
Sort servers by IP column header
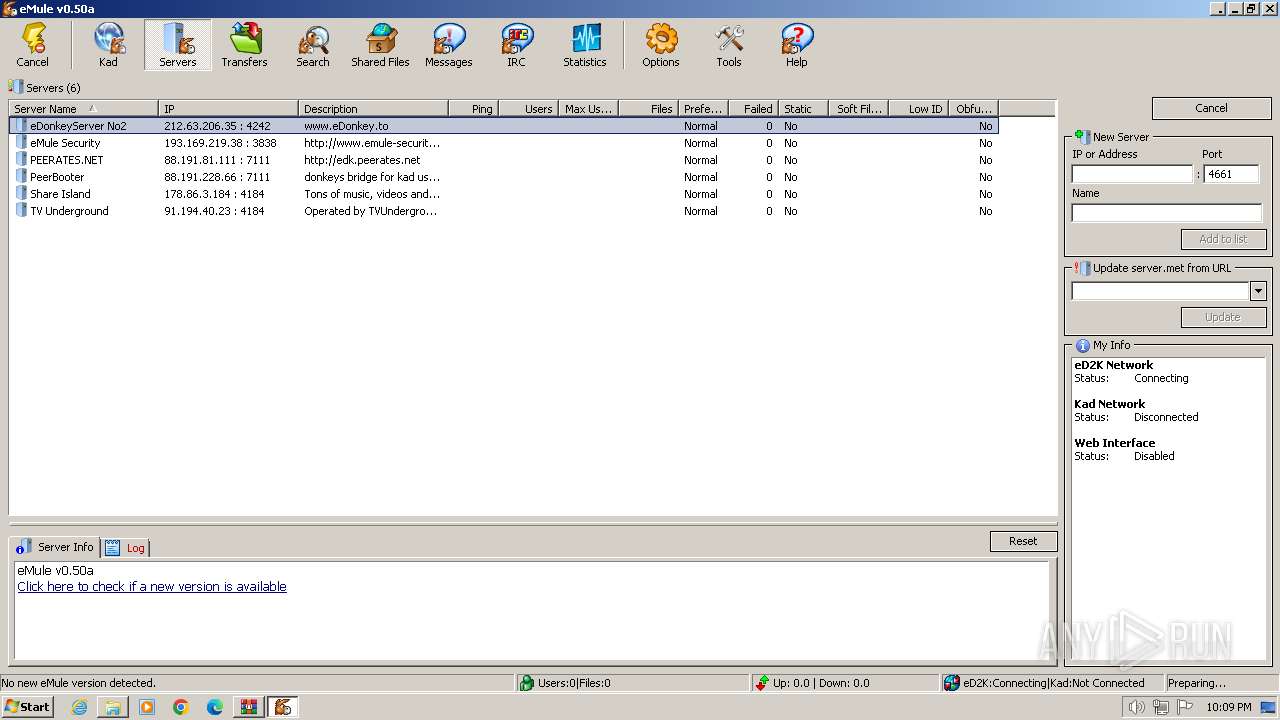[228, 108]
